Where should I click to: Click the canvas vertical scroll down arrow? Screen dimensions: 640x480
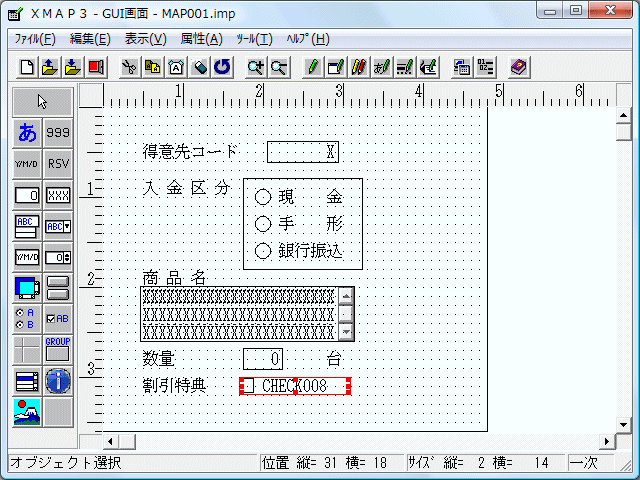coord(623,425)
